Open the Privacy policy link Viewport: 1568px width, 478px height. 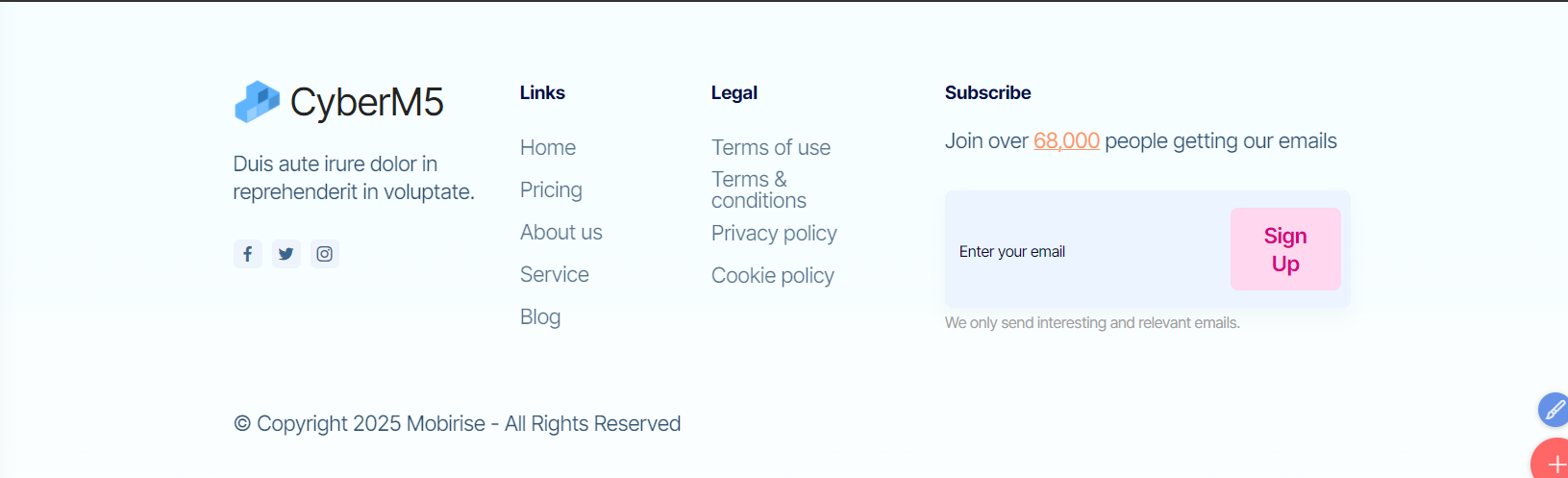pyautogui.click(x=774, y=234)
